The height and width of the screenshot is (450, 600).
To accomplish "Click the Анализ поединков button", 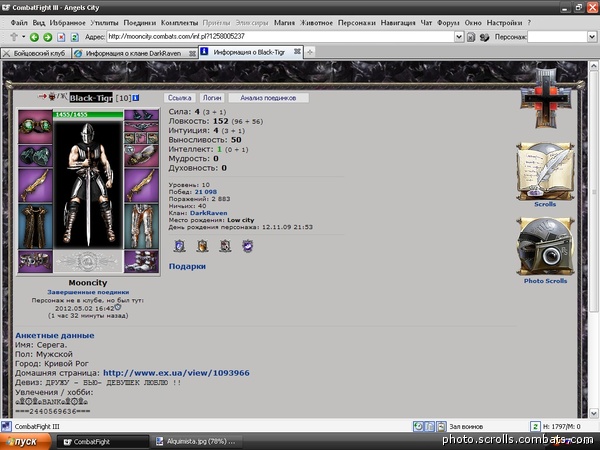I will tap(268, 98).
